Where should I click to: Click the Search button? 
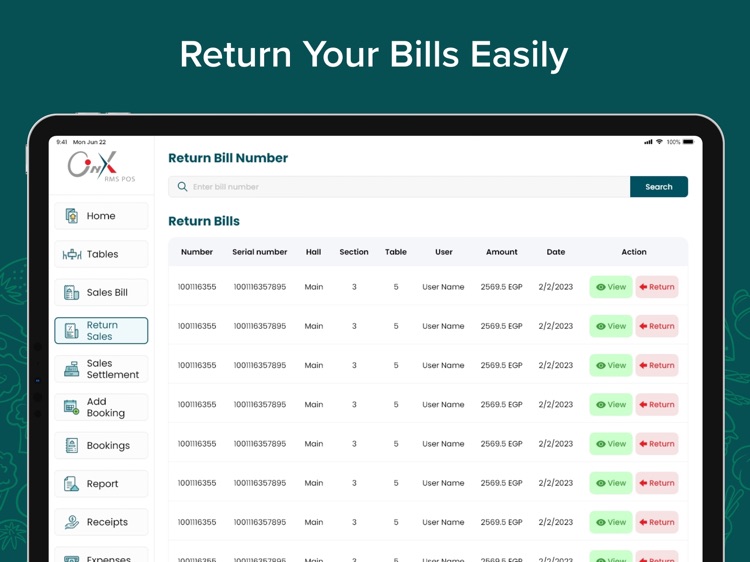659,187
